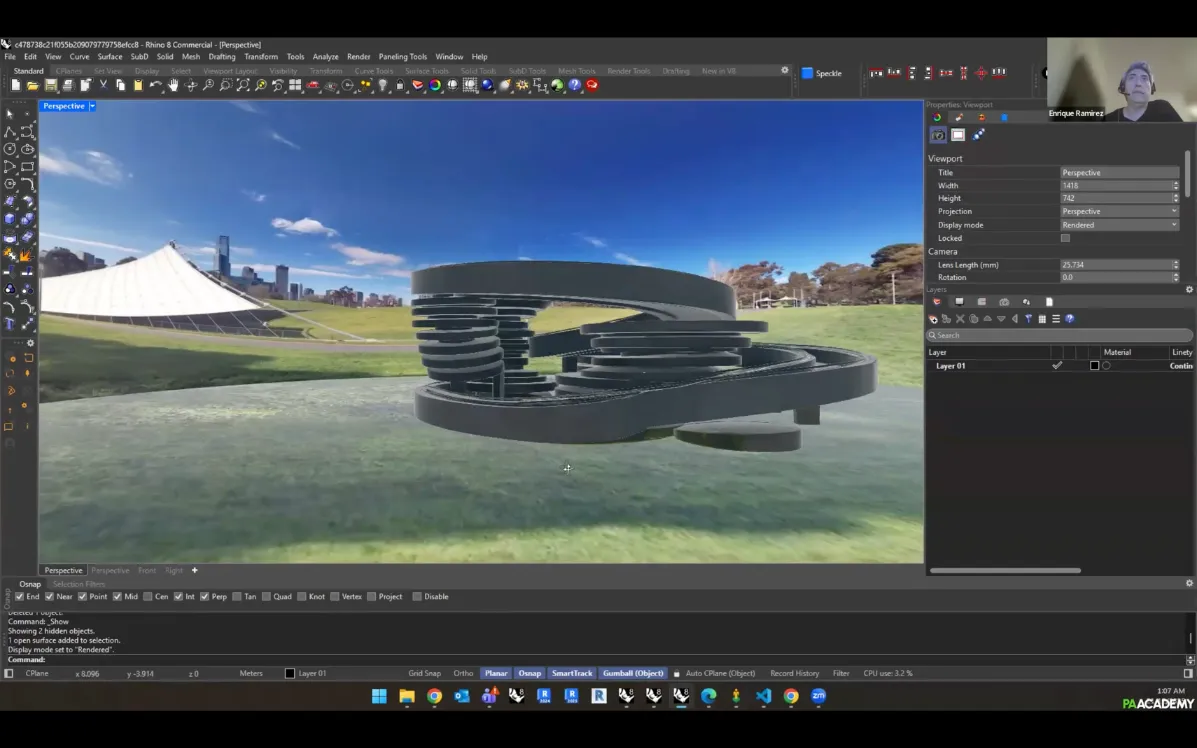This screenshot has height=748, width=1197.
Task: Toggle the Ortho status bar button
Action: (x=463, y=674)
